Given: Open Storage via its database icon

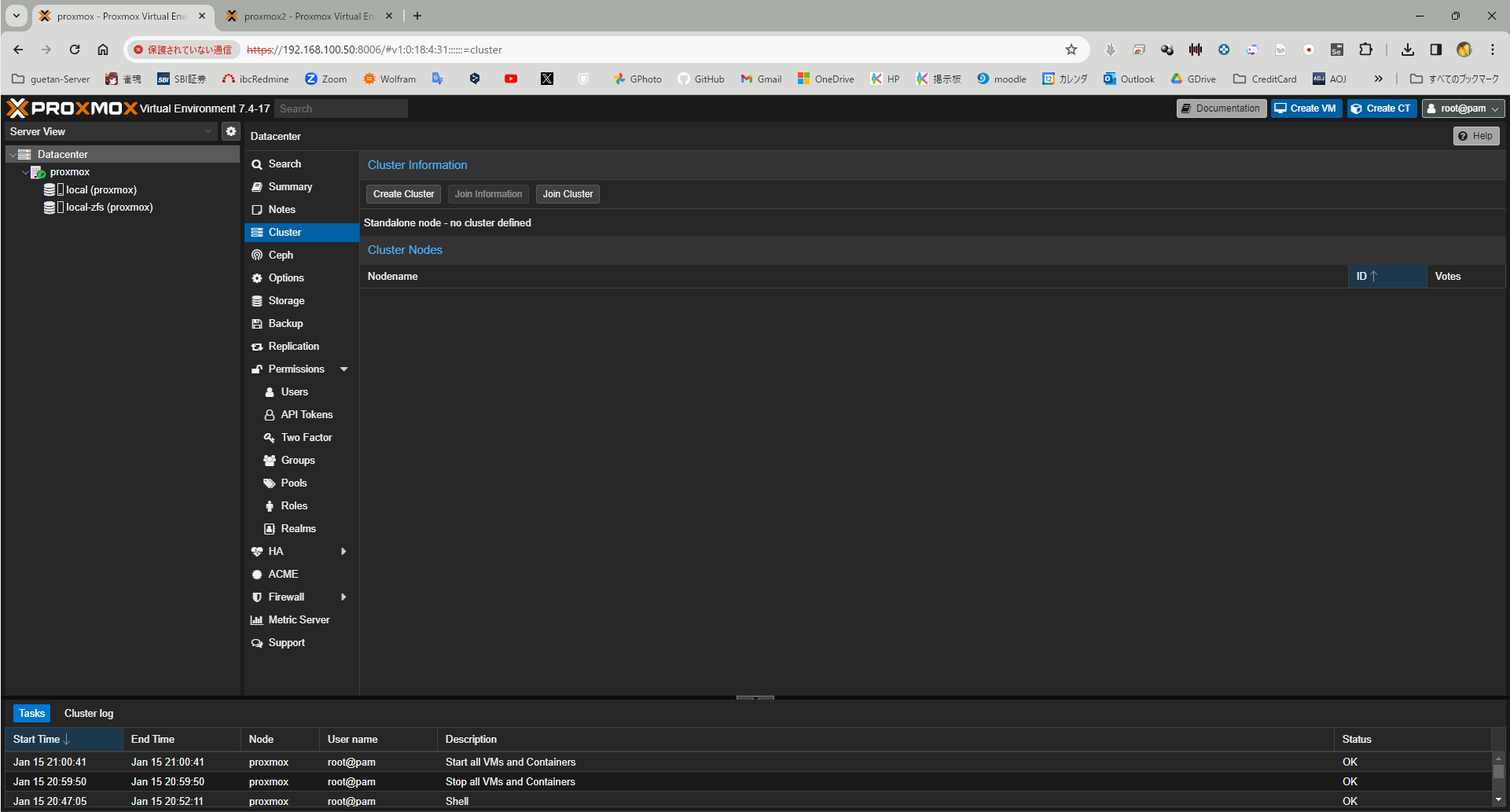Looking at the screenshot, I should (257, 301).
